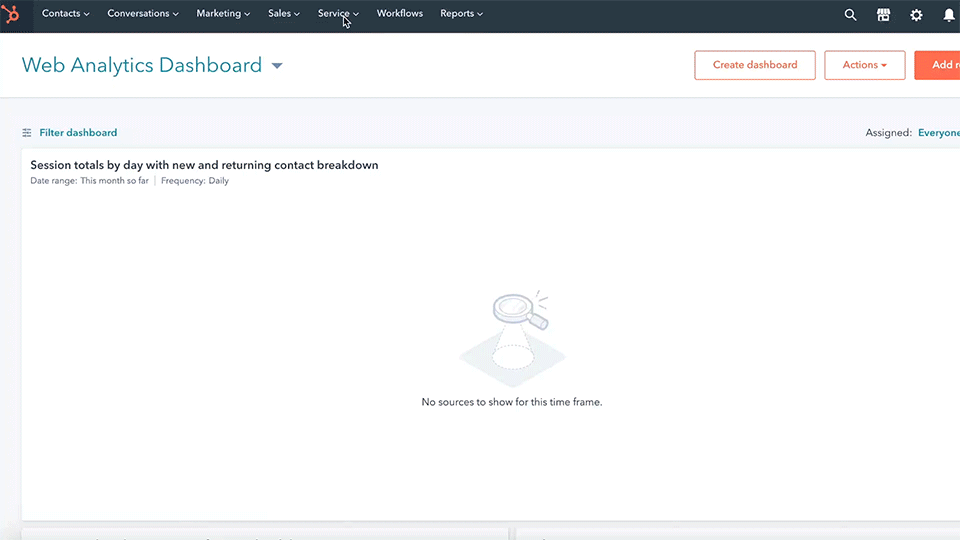Click the filter sliders icon beside Filter dashboard

point(27,133)
